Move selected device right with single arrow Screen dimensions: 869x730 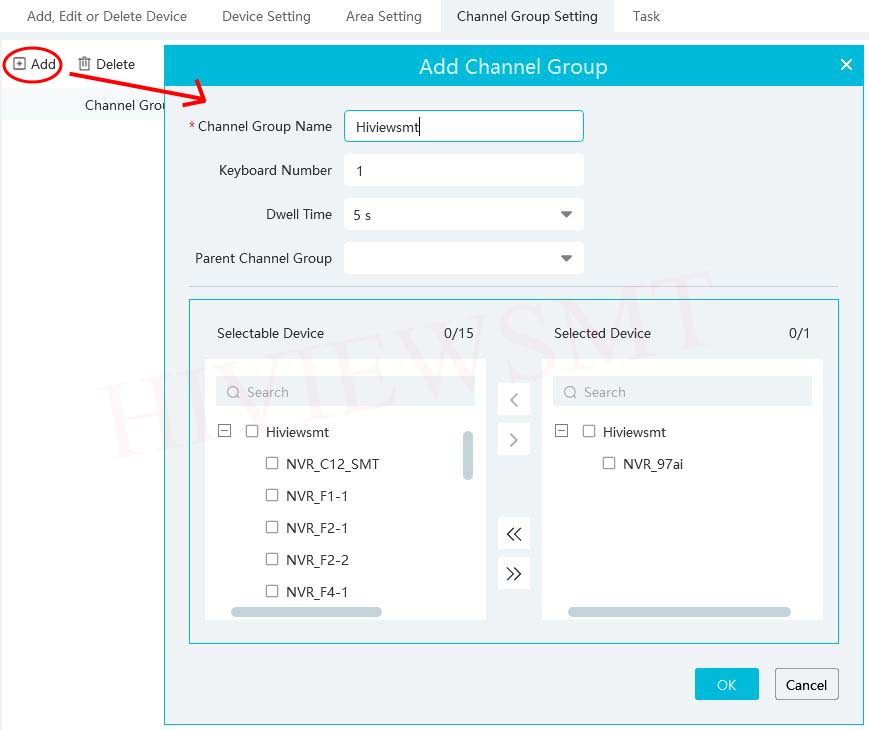514,439
